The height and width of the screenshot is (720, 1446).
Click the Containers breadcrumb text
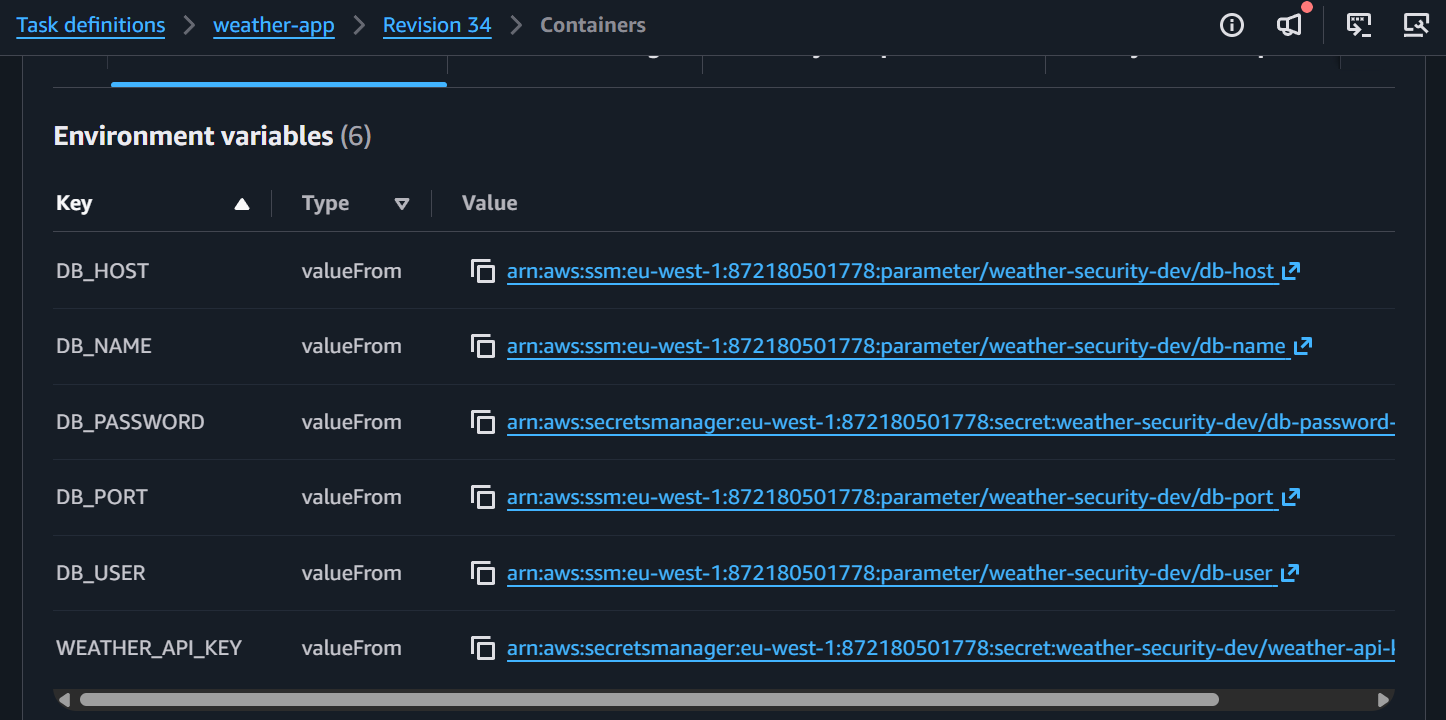pyautogui.click(x=593, y=25)
